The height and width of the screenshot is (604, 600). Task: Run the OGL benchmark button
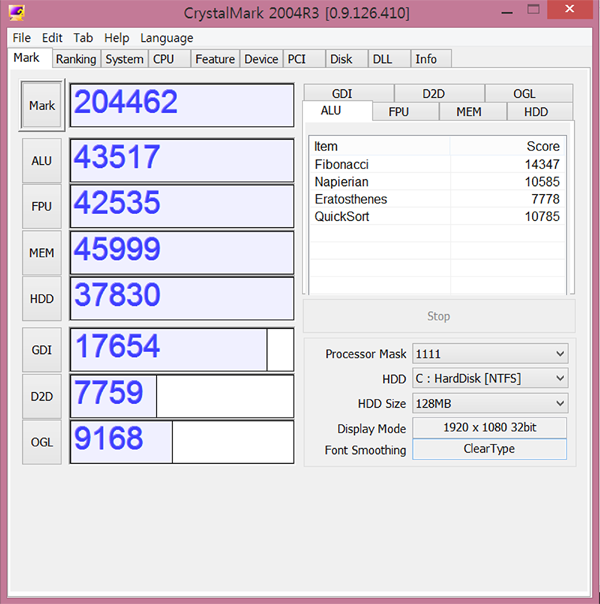42,442
